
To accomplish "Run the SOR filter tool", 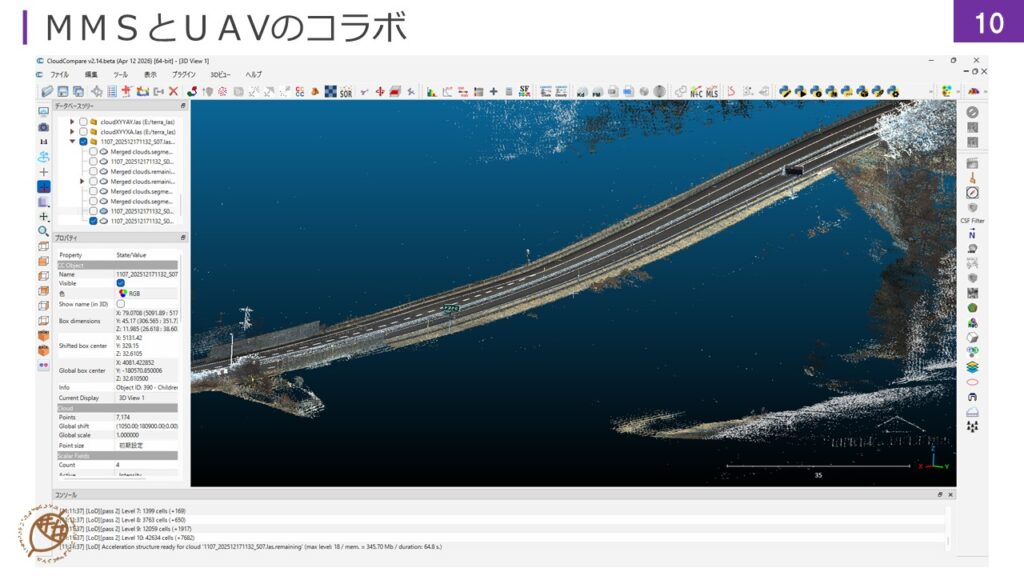I will coord(345,91).
